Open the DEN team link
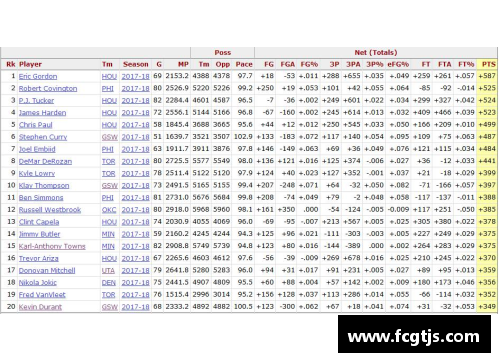The height and width of the screenshot is (362, 500). tap(109, 283)
